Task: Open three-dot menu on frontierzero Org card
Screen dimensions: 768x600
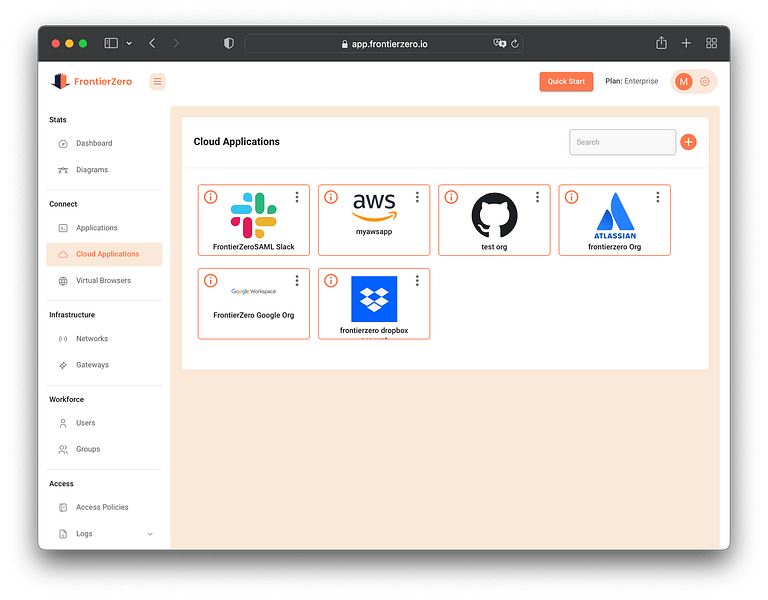Action: pos(658,197)
